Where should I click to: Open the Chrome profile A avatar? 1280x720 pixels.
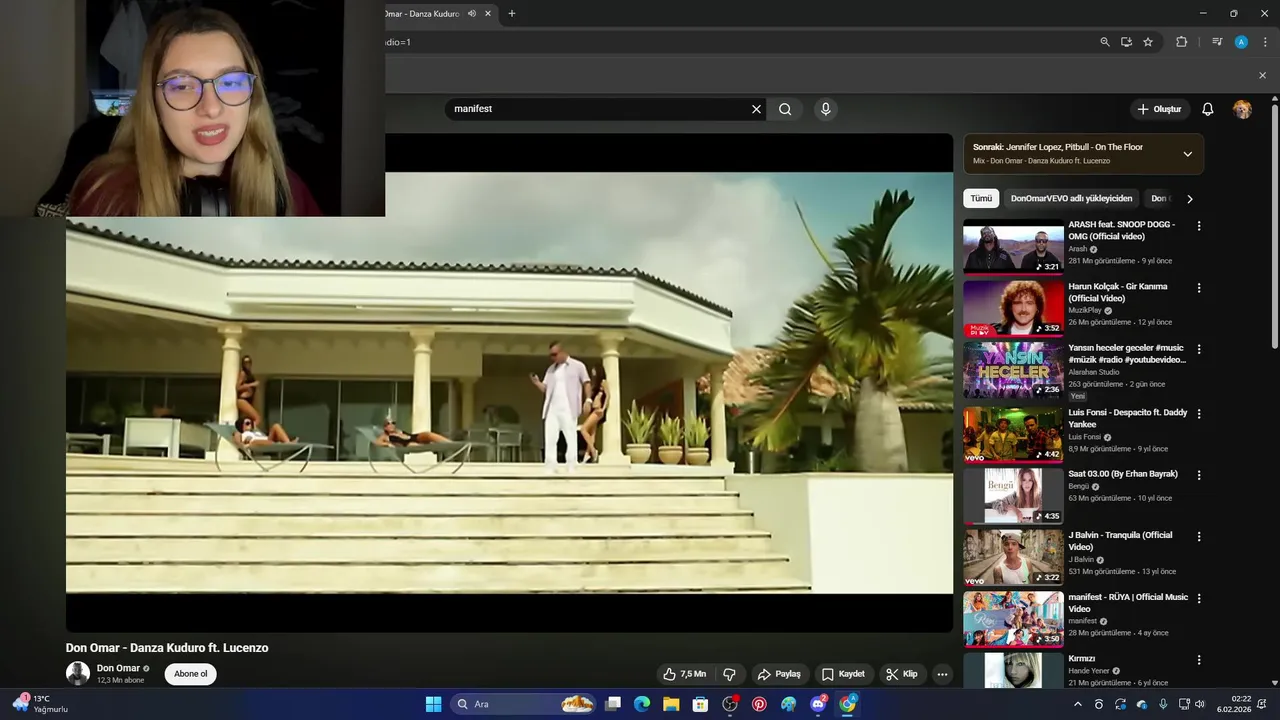pyautogui.click(x=1241, y=42)
